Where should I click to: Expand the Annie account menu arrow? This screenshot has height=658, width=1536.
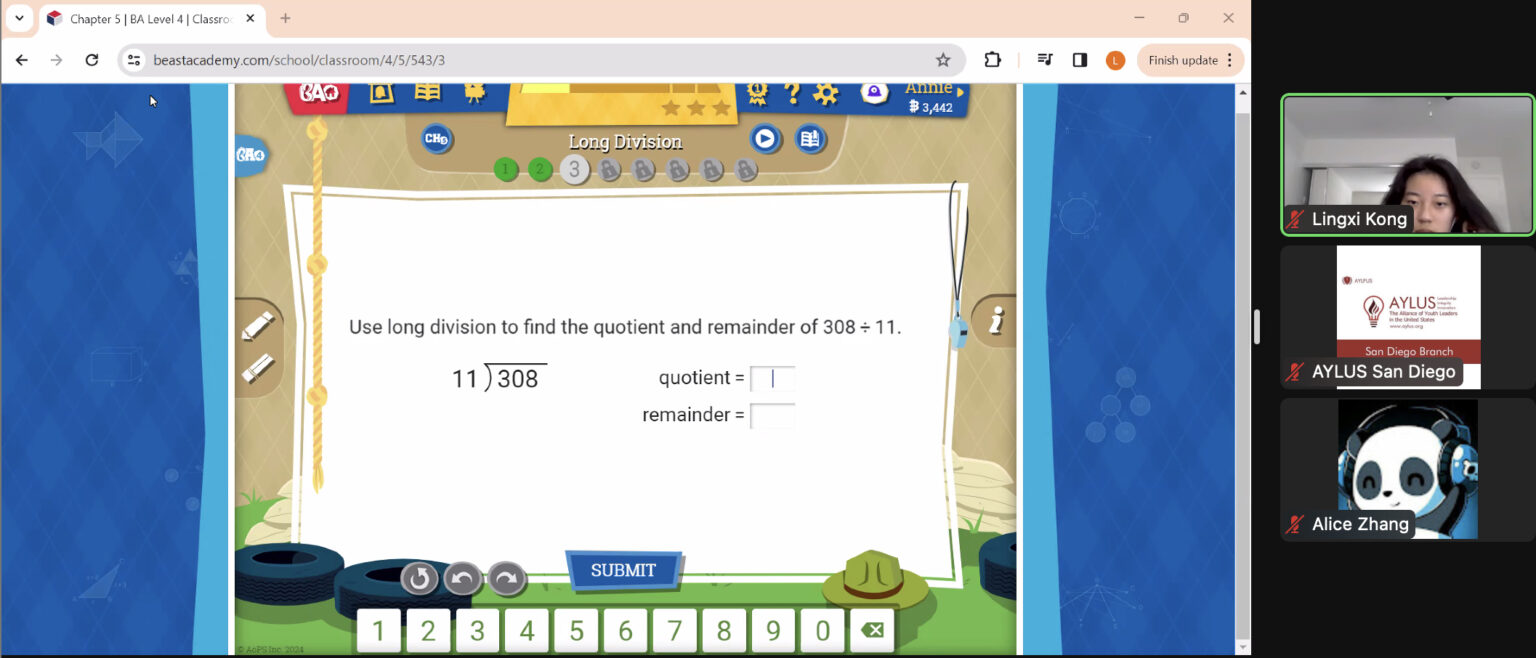(x=961, y=92)
